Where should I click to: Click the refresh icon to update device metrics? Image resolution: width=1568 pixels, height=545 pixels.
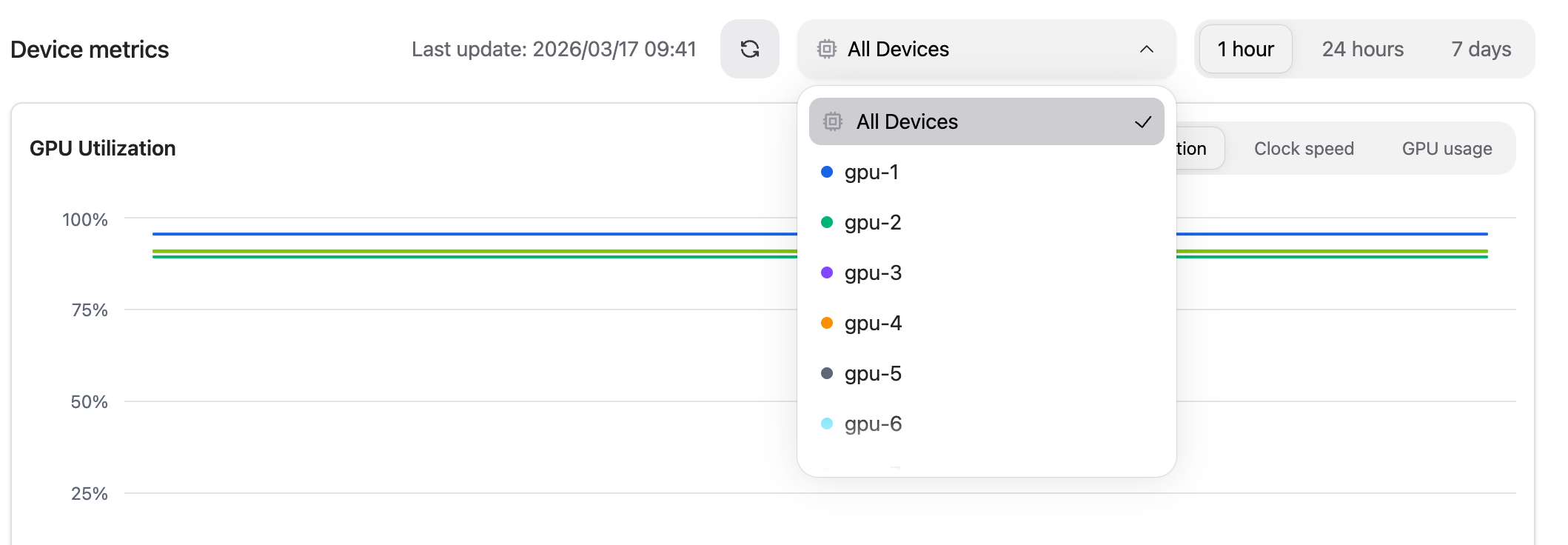[x=749, y=49]
